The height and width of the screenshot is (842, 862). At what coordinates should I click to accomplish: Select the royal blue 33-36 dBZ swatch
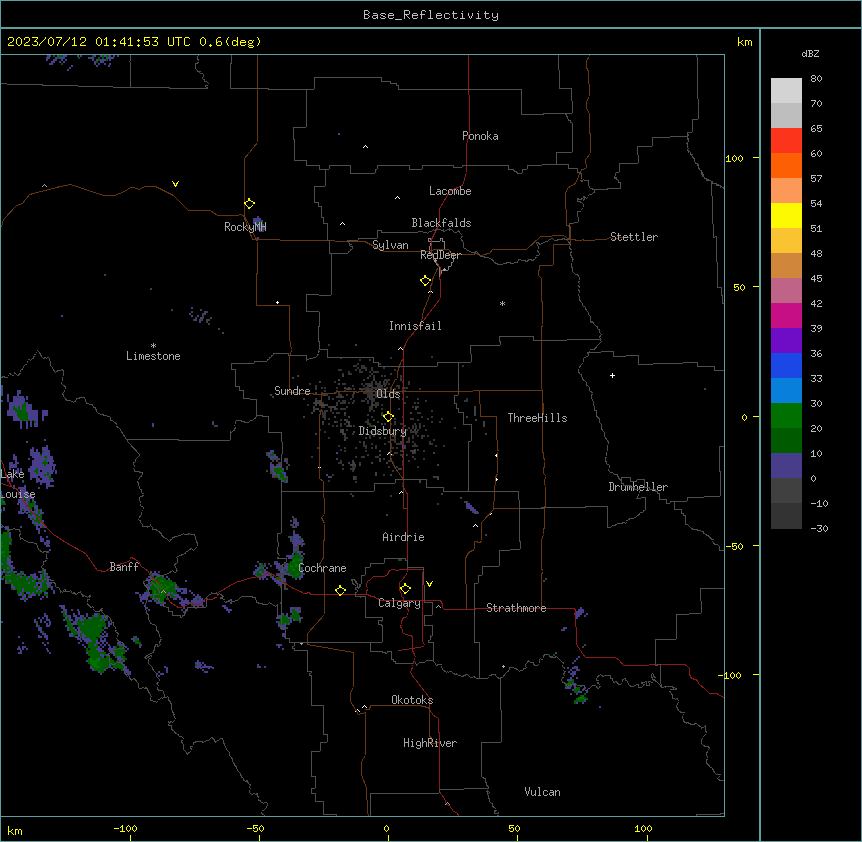786,365
